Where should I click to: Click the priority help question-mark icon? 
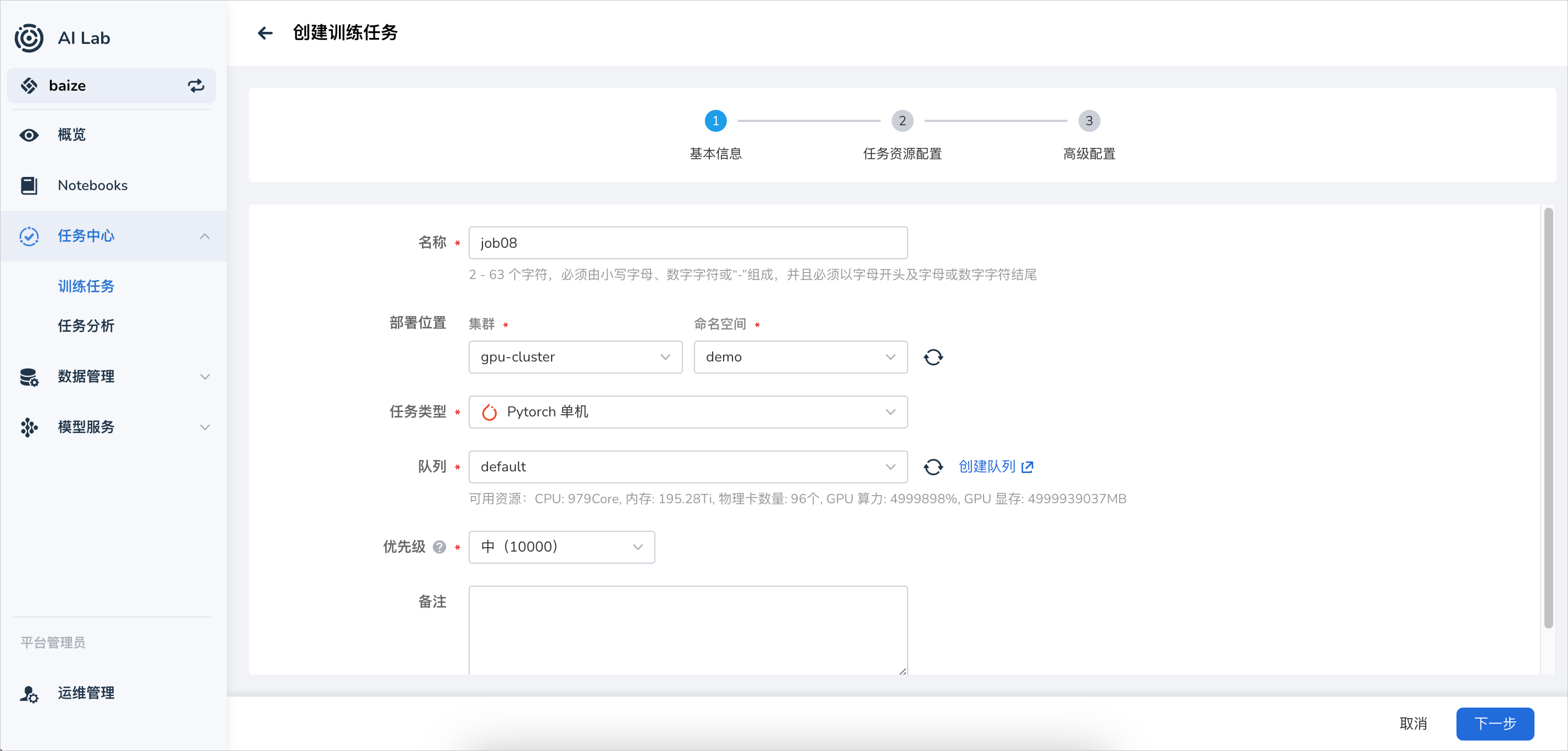click(x=440, y=547)
